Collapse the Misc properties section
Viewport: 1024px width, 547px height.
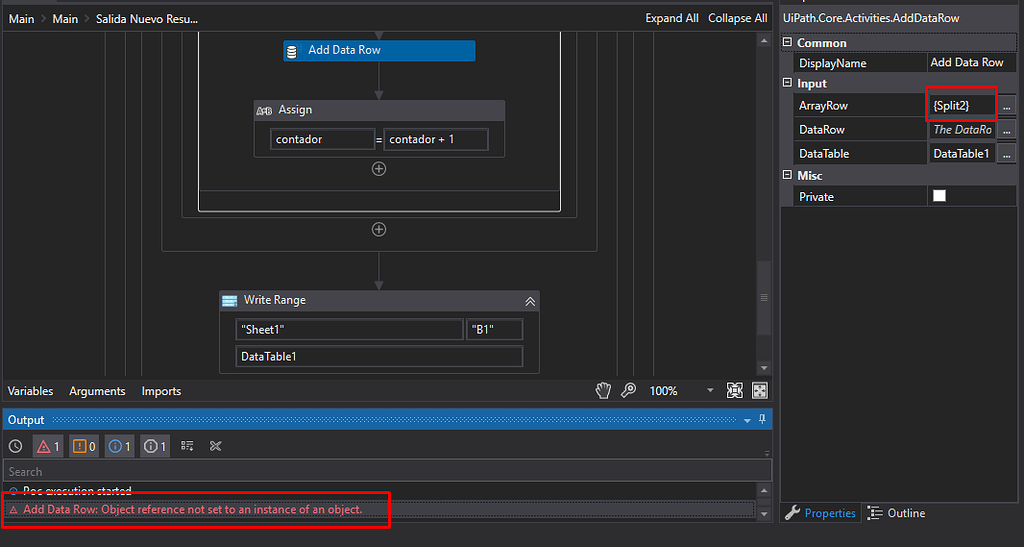pyautogui.click(x=787, y=175)
